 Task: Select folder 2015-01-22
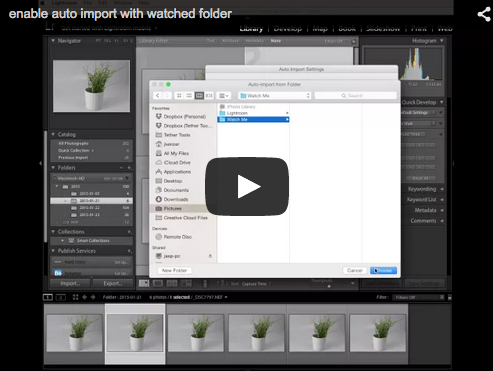click(91, 208)
